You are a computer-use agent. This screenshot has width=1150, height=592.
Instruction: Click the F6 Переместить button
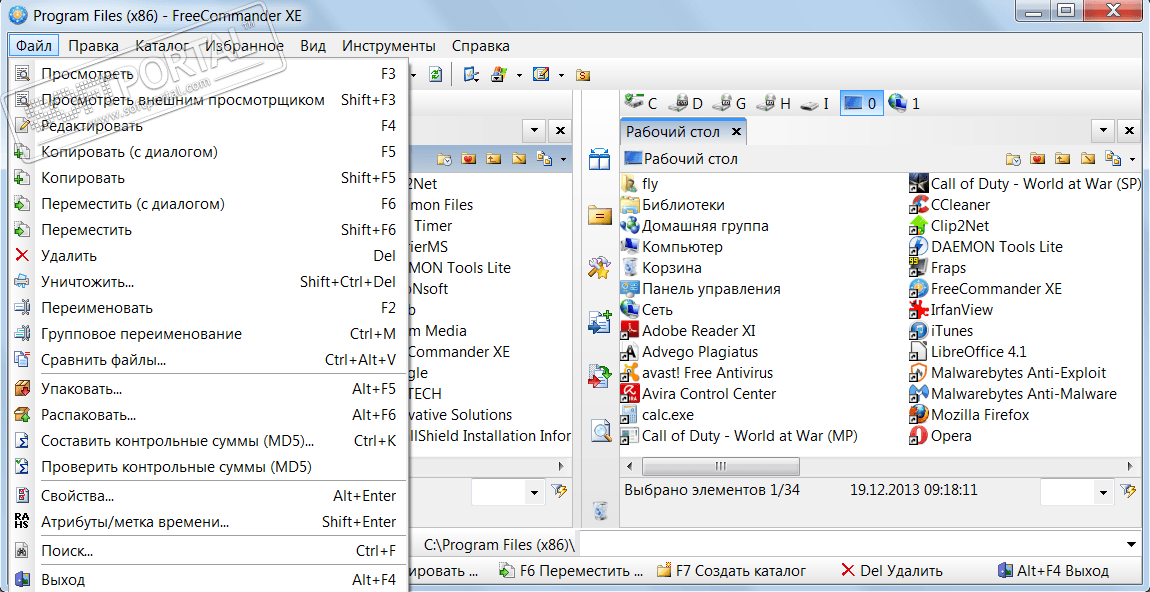(x=571, y=570)
